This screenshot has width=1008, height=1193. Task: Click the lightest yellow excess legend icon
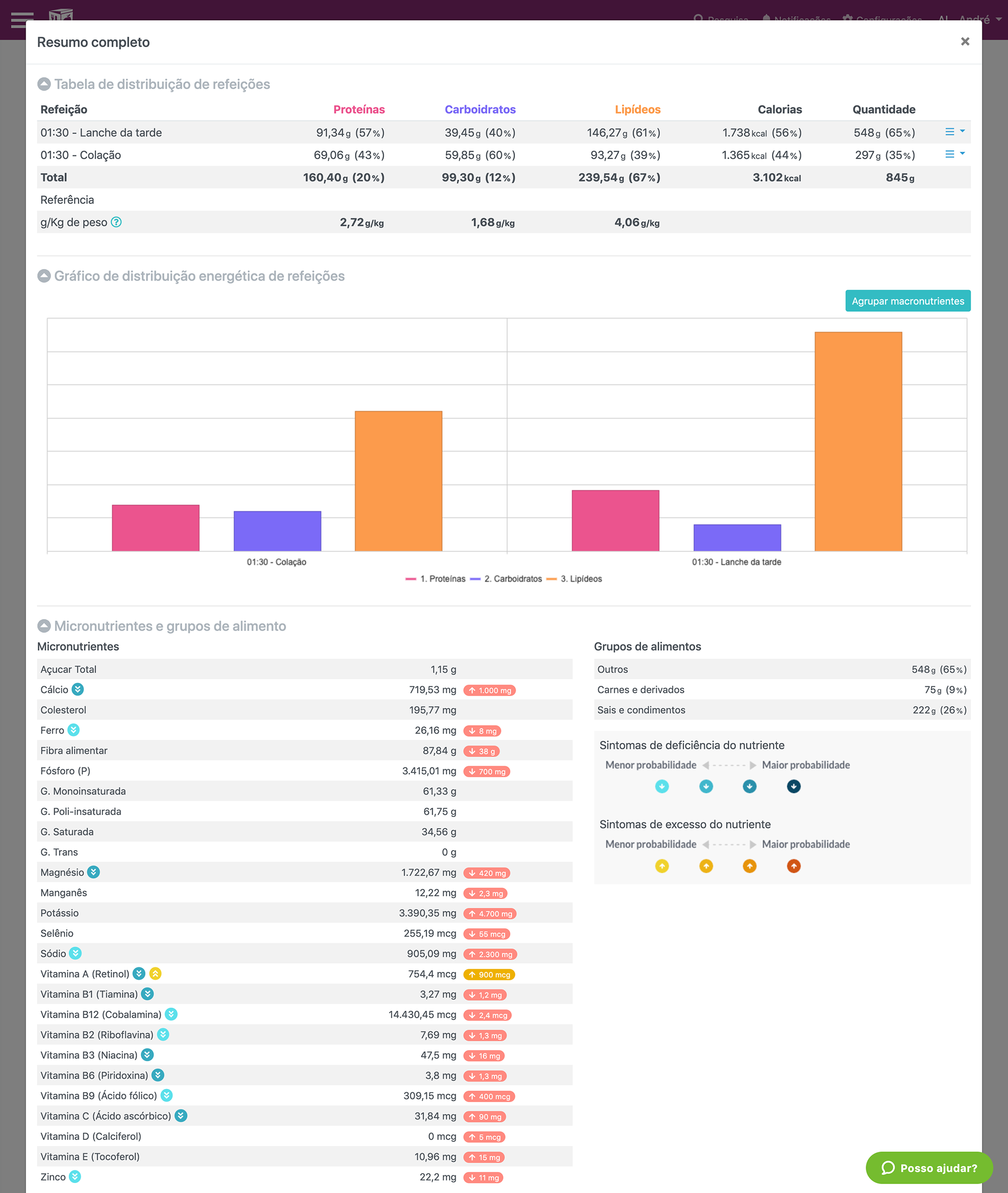click(661, 866)
